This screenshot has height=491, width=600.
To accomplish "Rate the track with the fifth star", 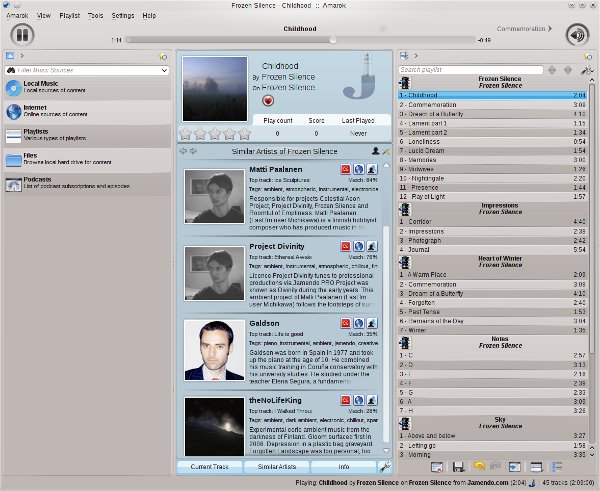I will (x=245, y=134).
